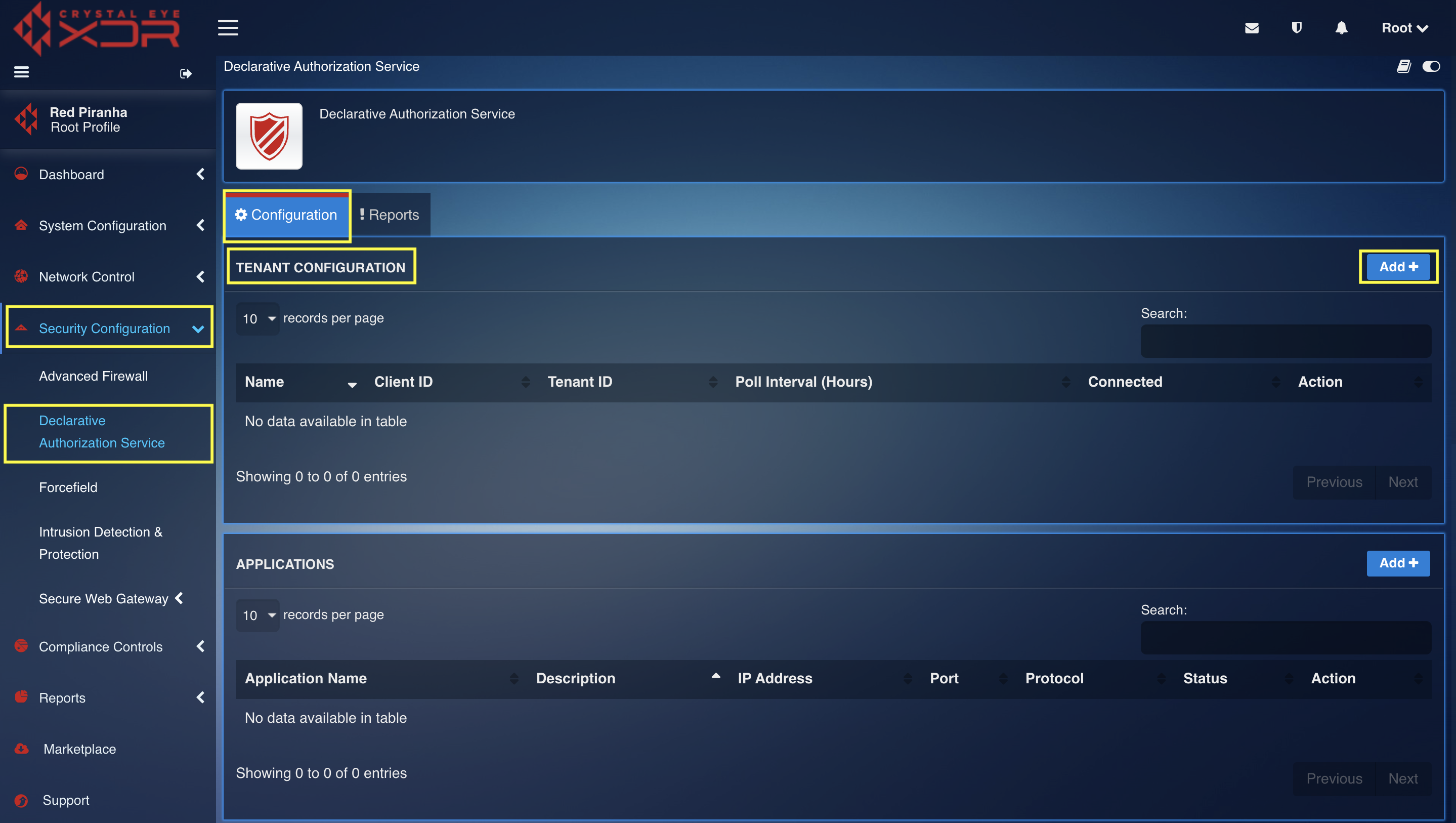The height and width of the screenshot is (823, 1456).
Task: Sort applications by Status
Action: point(1238,678)
